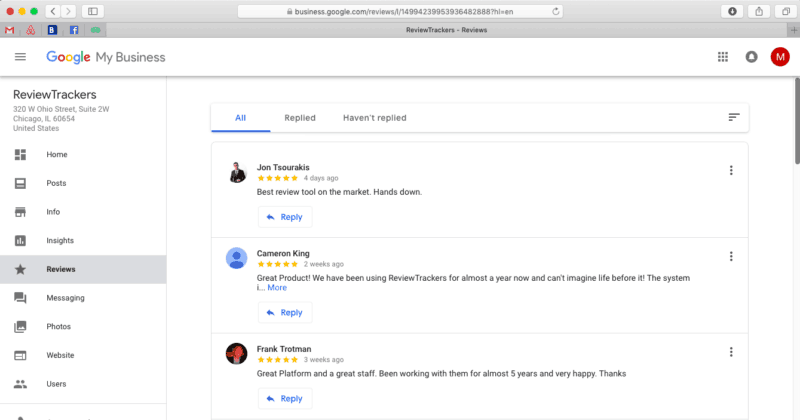The height and width of the screenshot is (420, 800).
Task: Click the "320 W Ohio Street" address
Action: click(61, 109)
